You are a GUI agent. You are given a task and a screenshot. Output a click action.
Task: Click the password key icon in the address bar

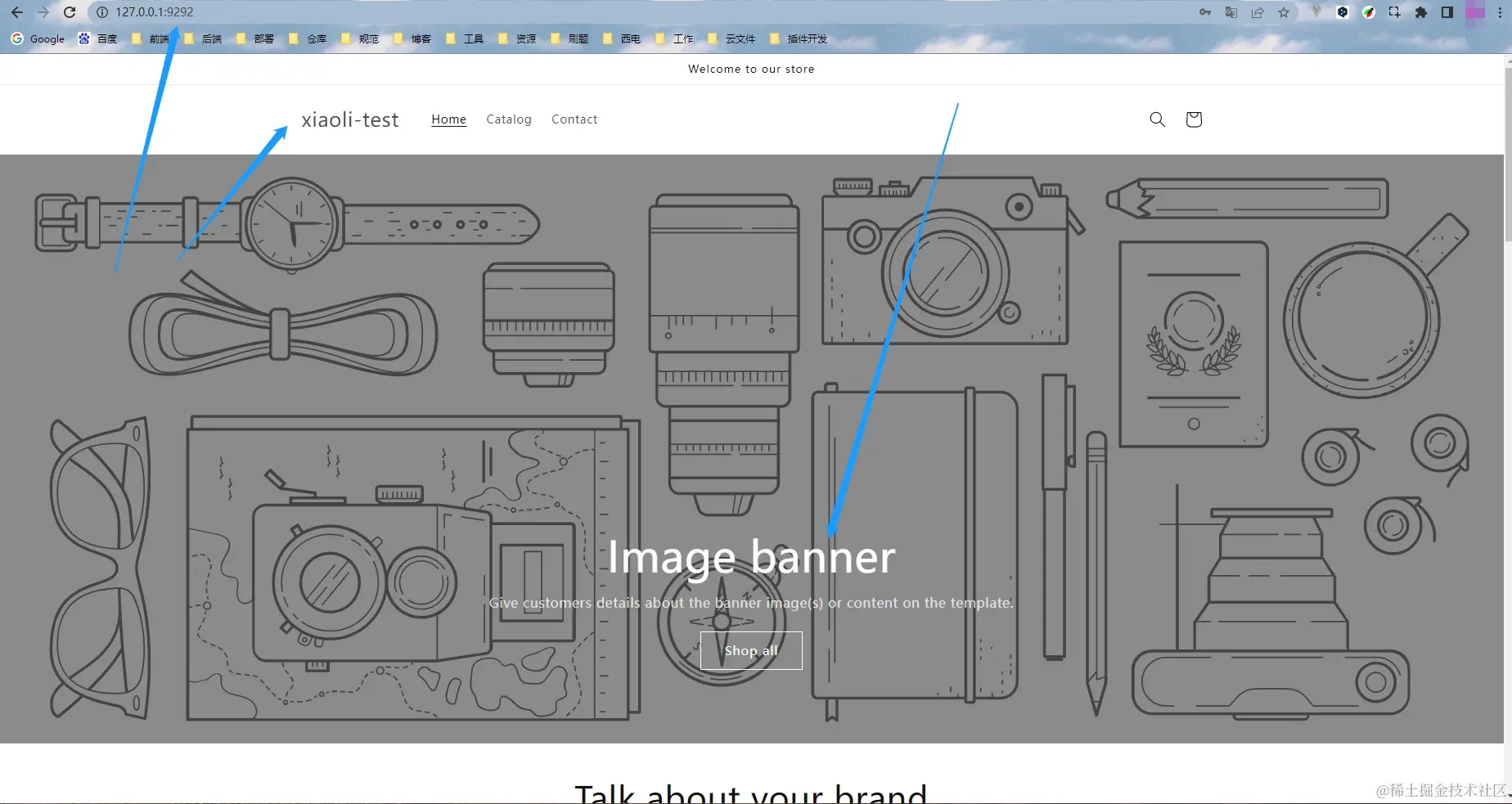point(1205,12)
